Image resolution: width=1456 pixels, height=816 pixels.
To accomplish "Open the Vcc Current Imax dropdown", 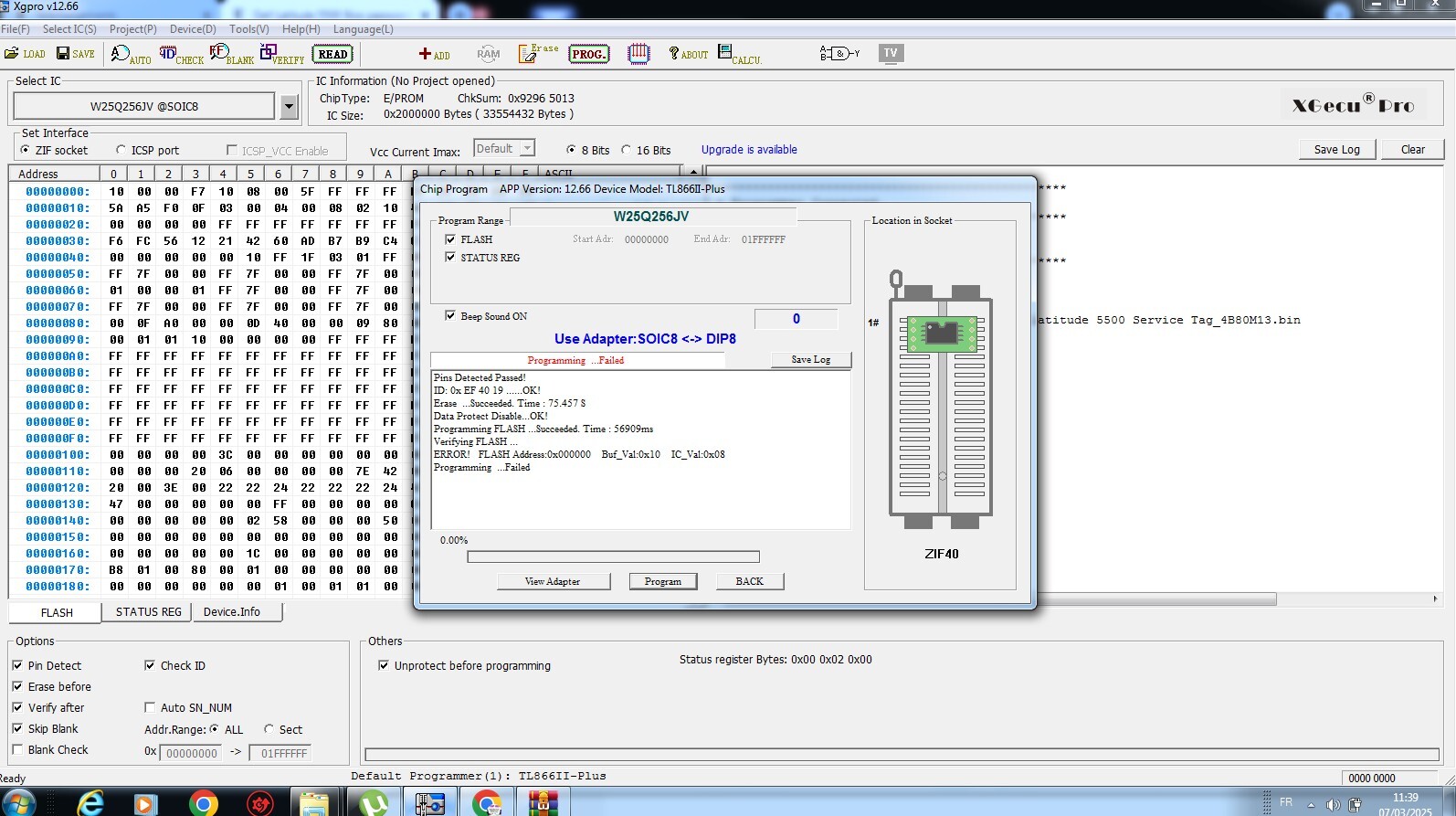I will (x=527, y=149).
